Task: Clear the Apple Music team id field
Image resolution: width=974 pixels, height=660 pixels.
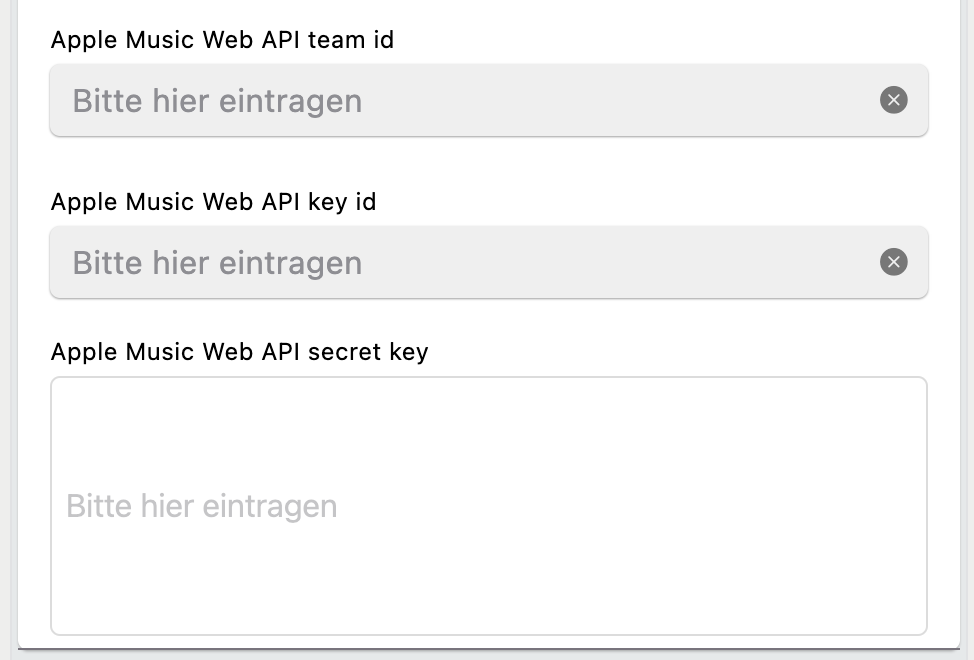Action: (x=893, y=100)
